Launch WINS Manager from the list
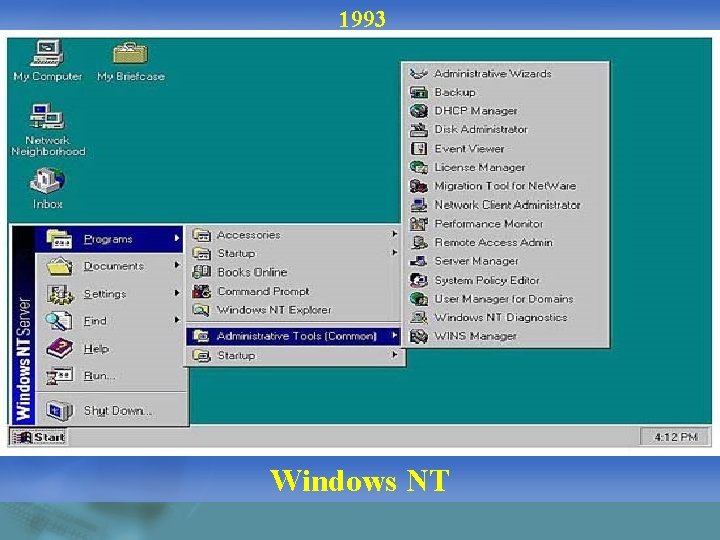The width and height of the screenshot is (720, 540). (x=505, y=336)
